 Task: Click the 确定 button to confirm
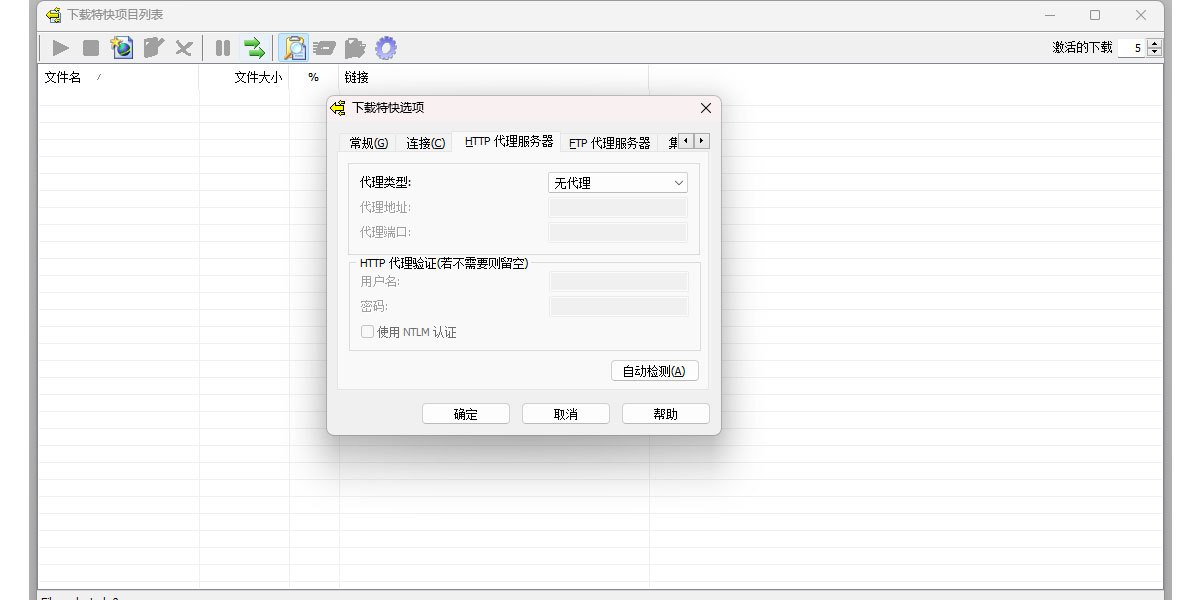pos(466,413)
